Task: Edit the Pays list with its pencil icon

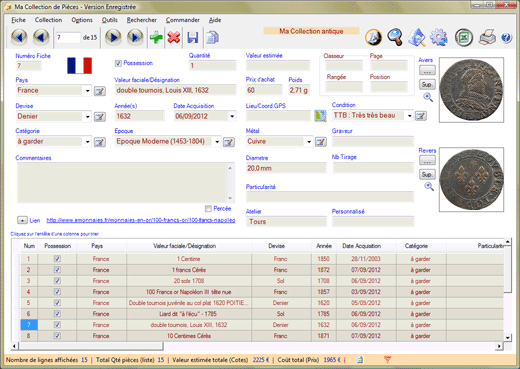Action: 100,91
